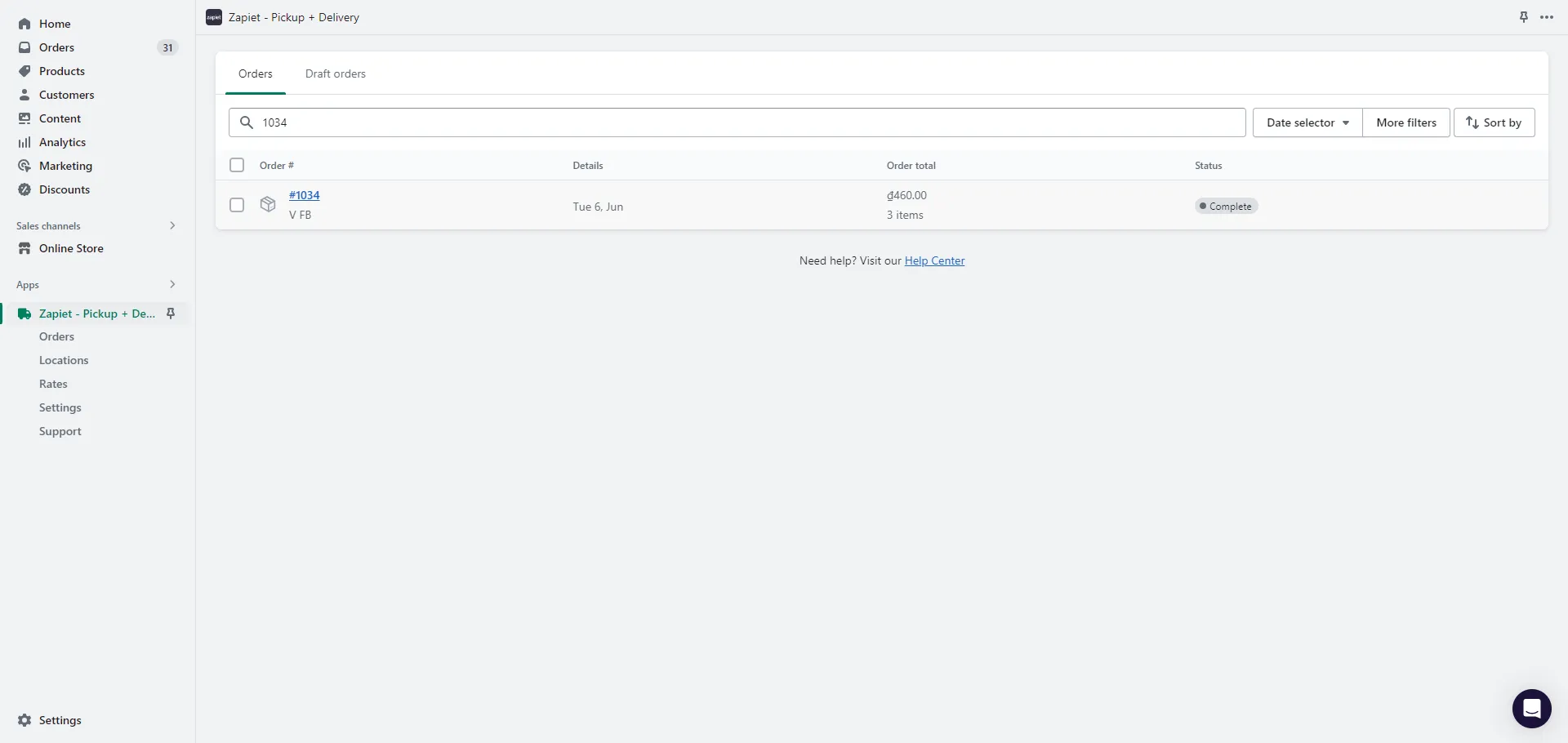This screenshot has height=743, width=1568.
Task: Open Zapiet Orders submenu item
Action: click(56, 336)
